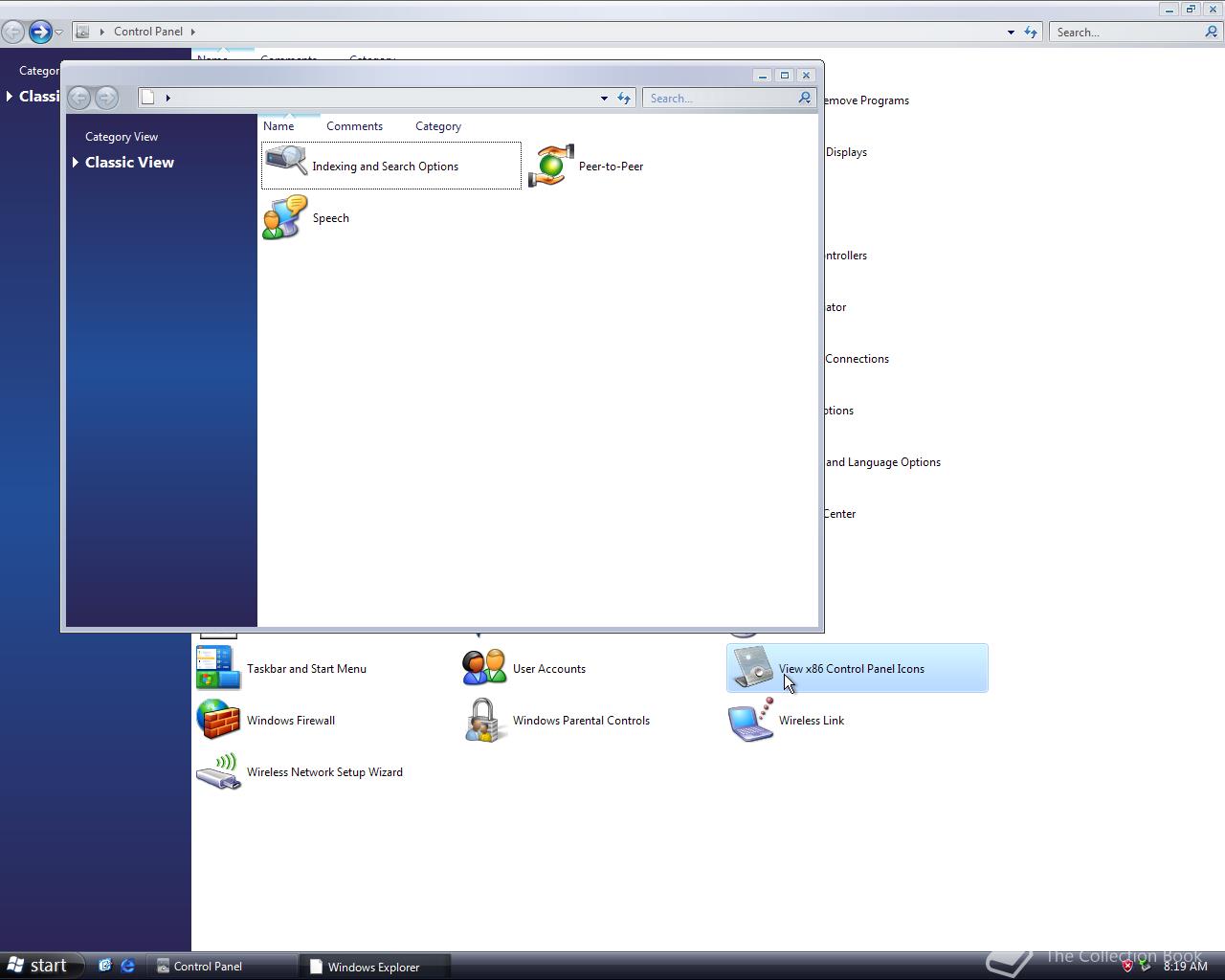Click 'Displays' text in the back window
This screenshot has width=1225, height=980.
coord(846,152)
